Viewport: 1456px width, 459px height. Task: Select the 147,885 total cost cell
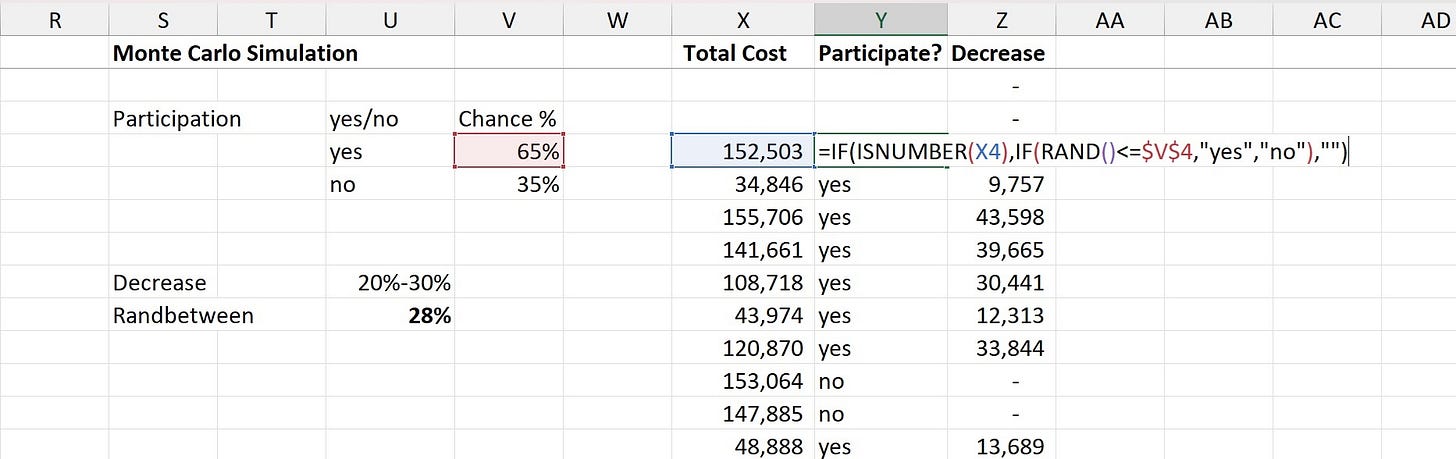click(743, 414)
